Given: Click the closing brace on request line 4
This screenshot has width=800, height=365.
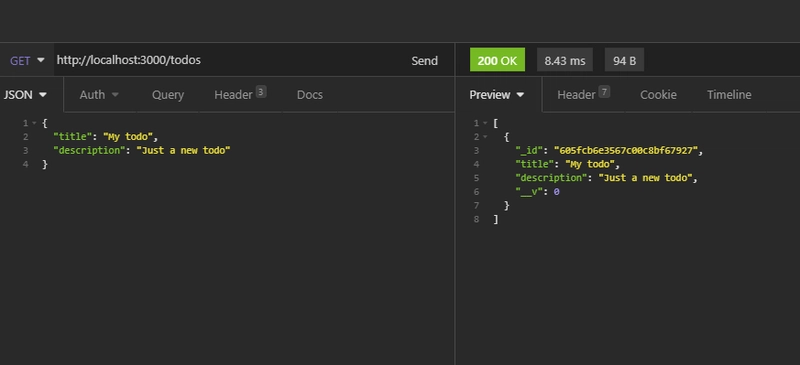Looking at the screenshot, I should tap(45, 164).
